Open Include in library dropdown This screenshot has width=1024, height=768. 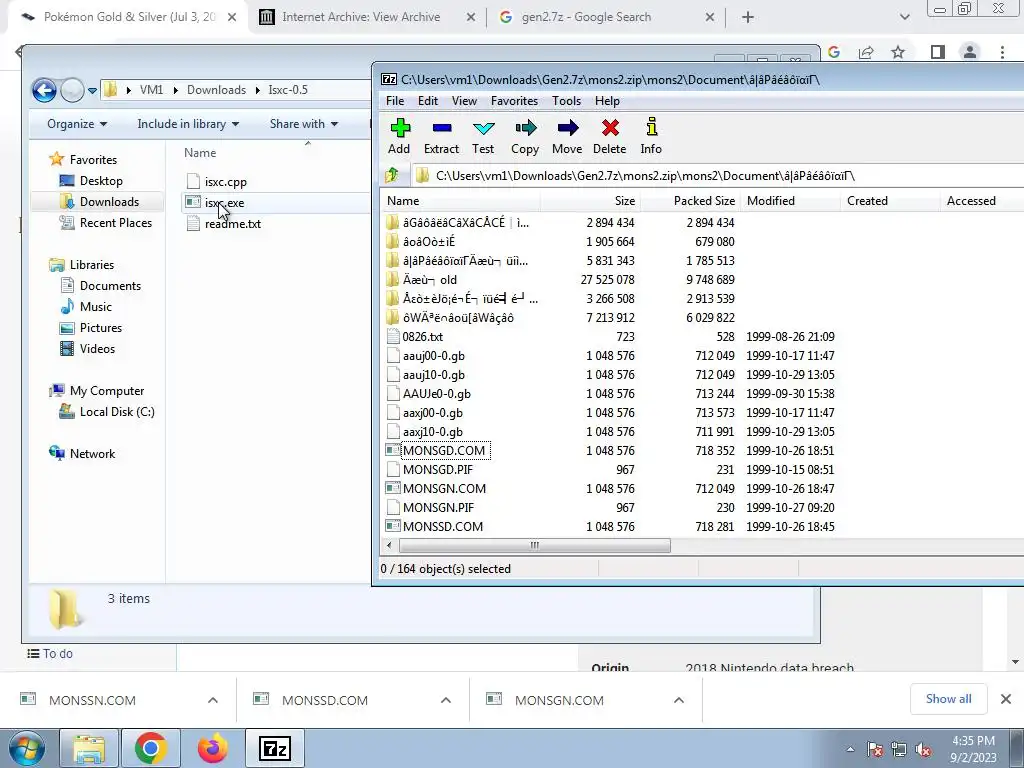tap(188, 124)
